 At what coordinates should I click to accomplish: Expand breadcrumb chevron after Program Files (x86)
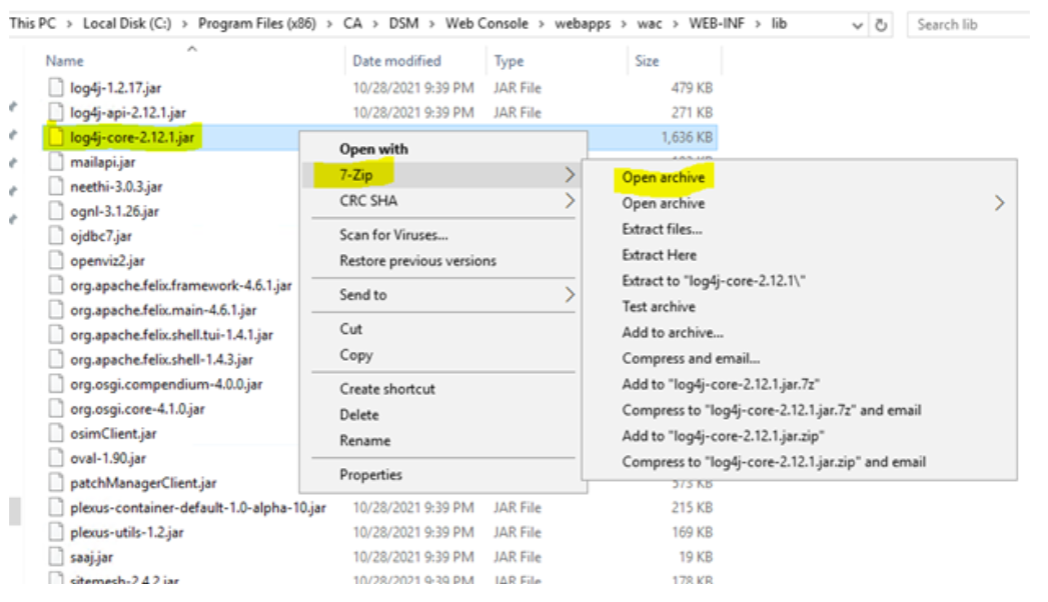[330, 25]
